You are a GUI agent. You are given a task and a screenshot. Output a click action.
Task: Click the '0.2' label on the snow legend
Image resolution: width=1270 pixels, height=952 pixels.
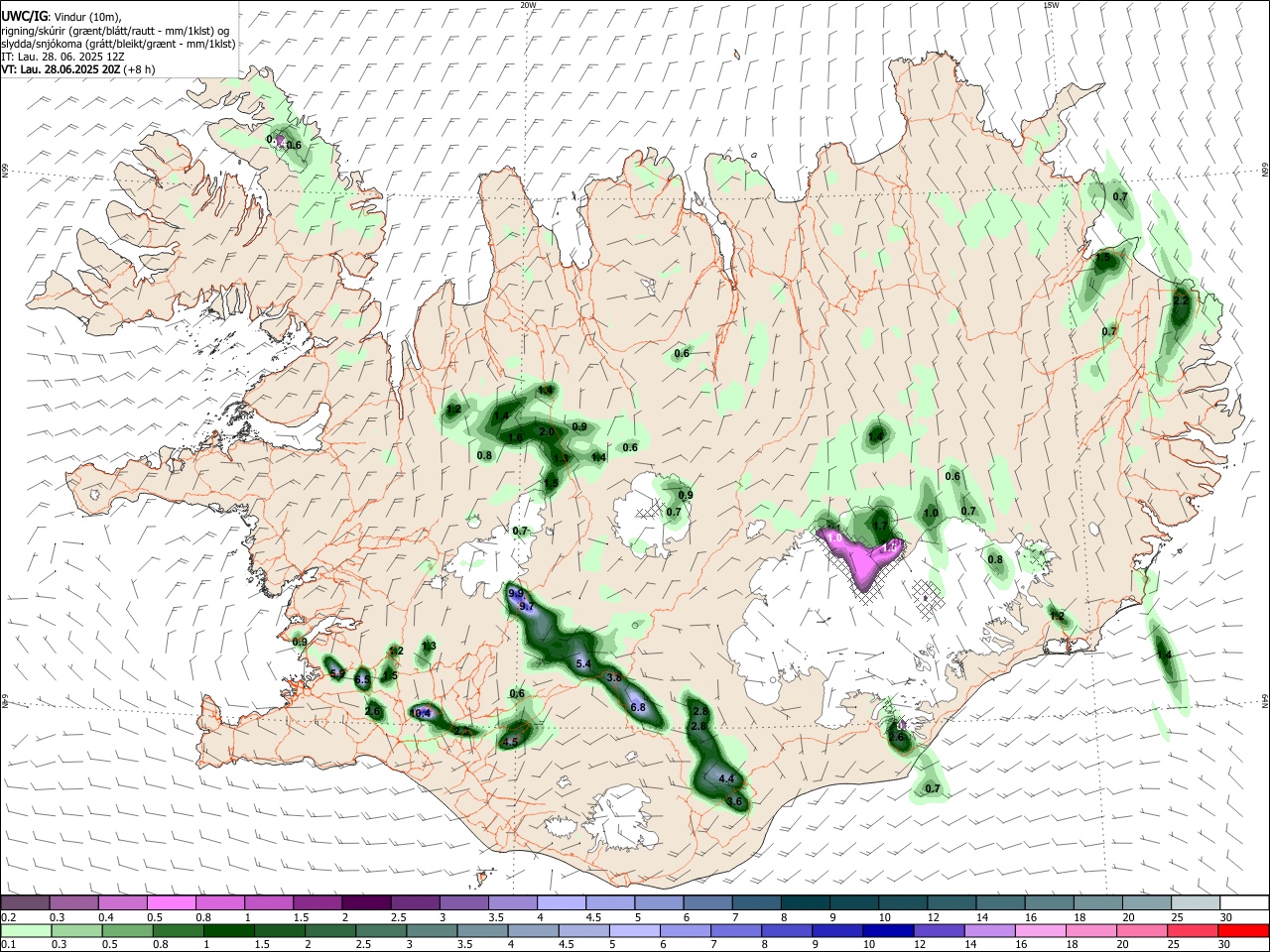pos(9,917)
